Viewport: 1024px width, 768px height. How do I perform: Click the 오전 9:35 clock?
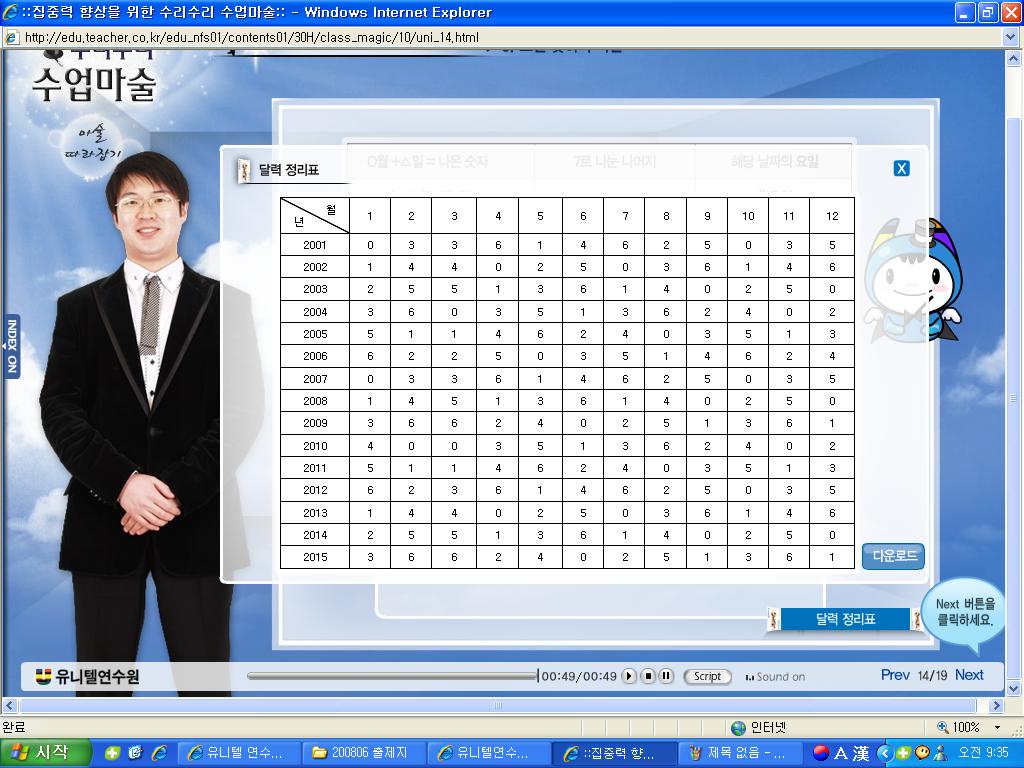click(x=983, y=753)
